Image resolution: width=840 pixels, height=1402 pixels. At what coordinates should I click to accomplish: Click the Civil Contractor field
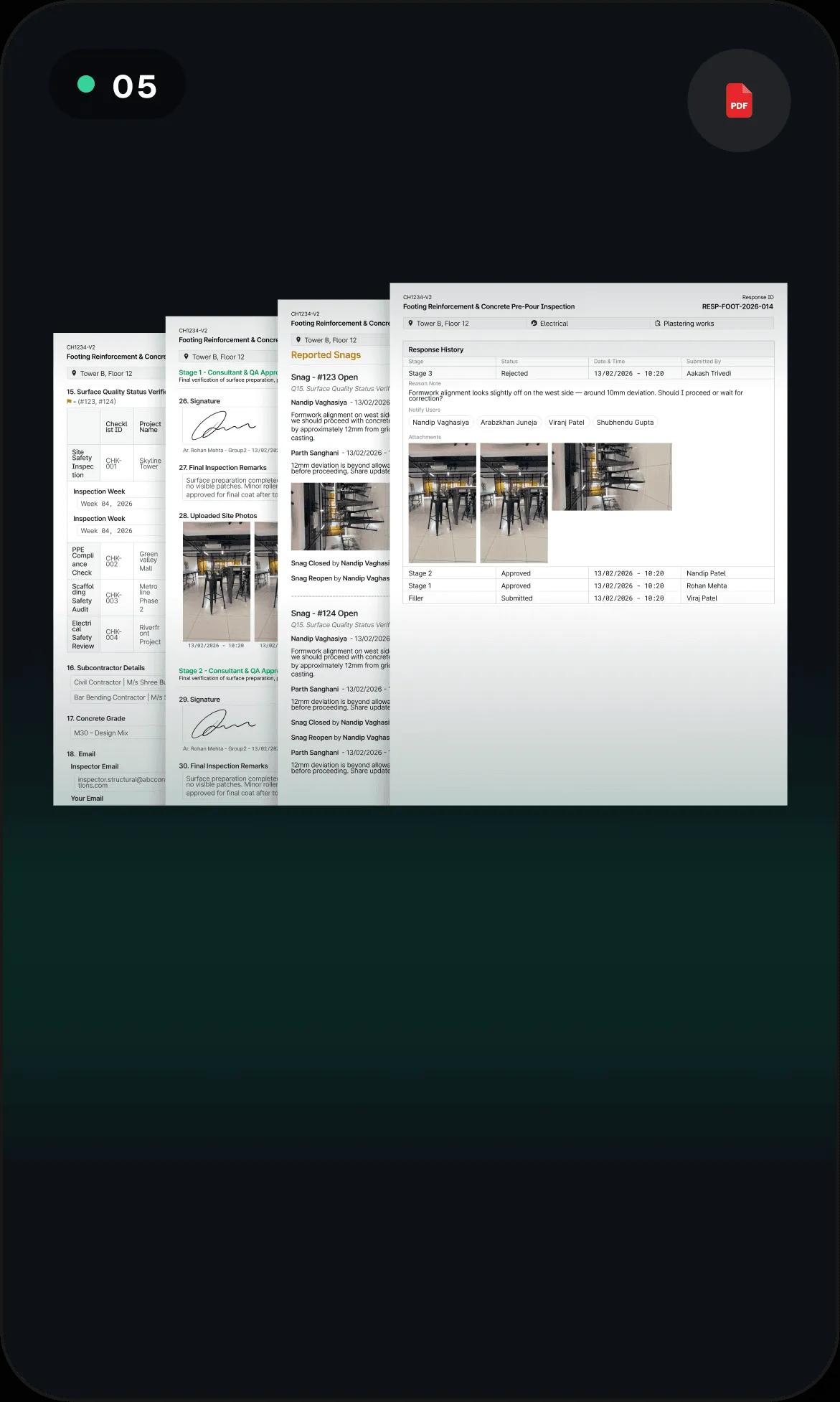point(118,682)
